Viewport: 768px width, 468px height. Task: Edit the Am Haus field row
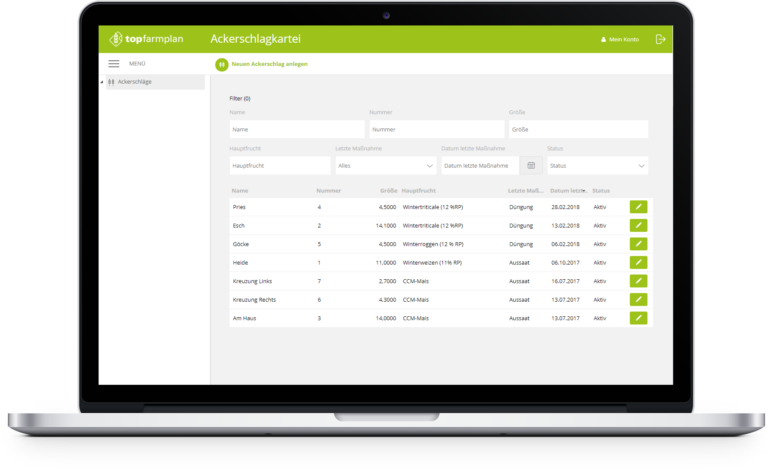(x=638, y=318)
